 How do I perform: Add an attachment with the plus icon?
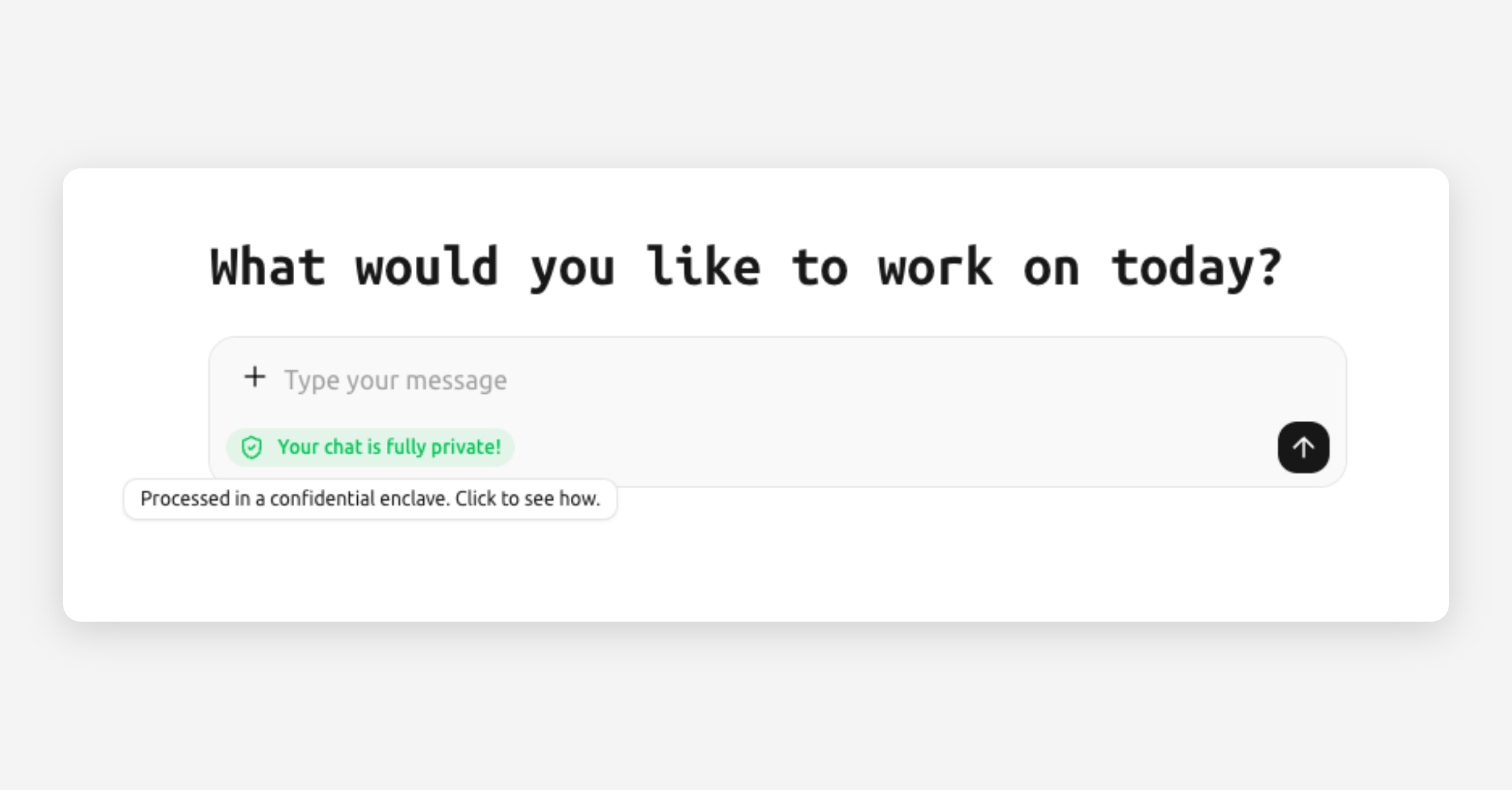(x=255, y=377)
